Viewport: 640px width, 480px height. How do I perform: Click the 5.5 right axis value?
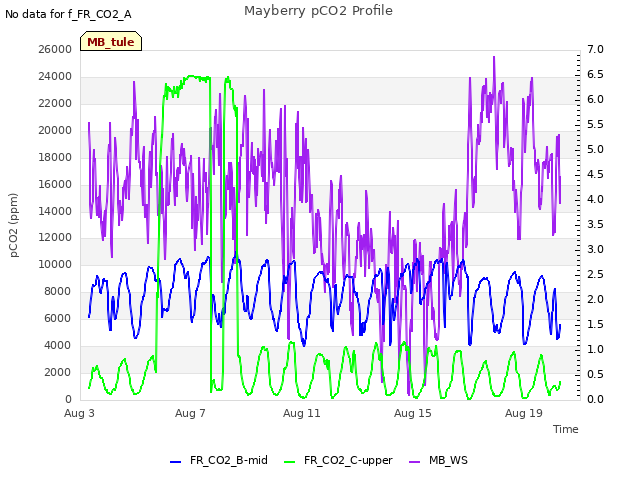tap(595, 124)
